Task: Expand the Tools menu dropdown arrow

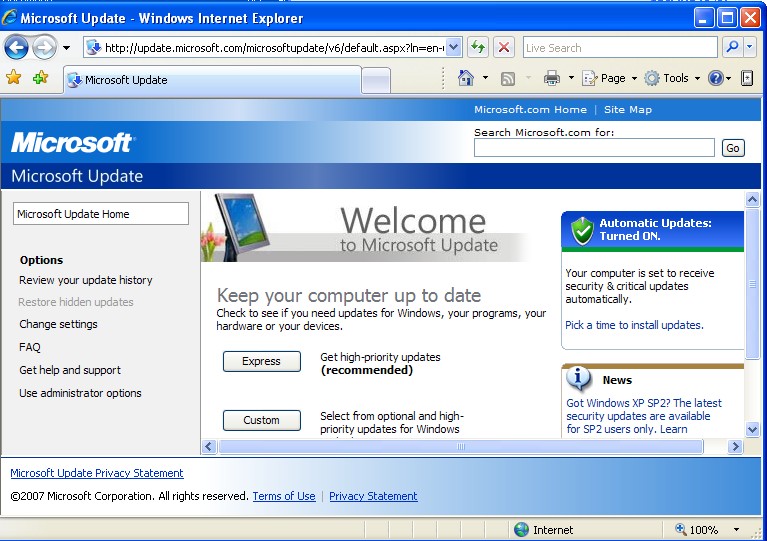Action: click(x=698, y=78)
